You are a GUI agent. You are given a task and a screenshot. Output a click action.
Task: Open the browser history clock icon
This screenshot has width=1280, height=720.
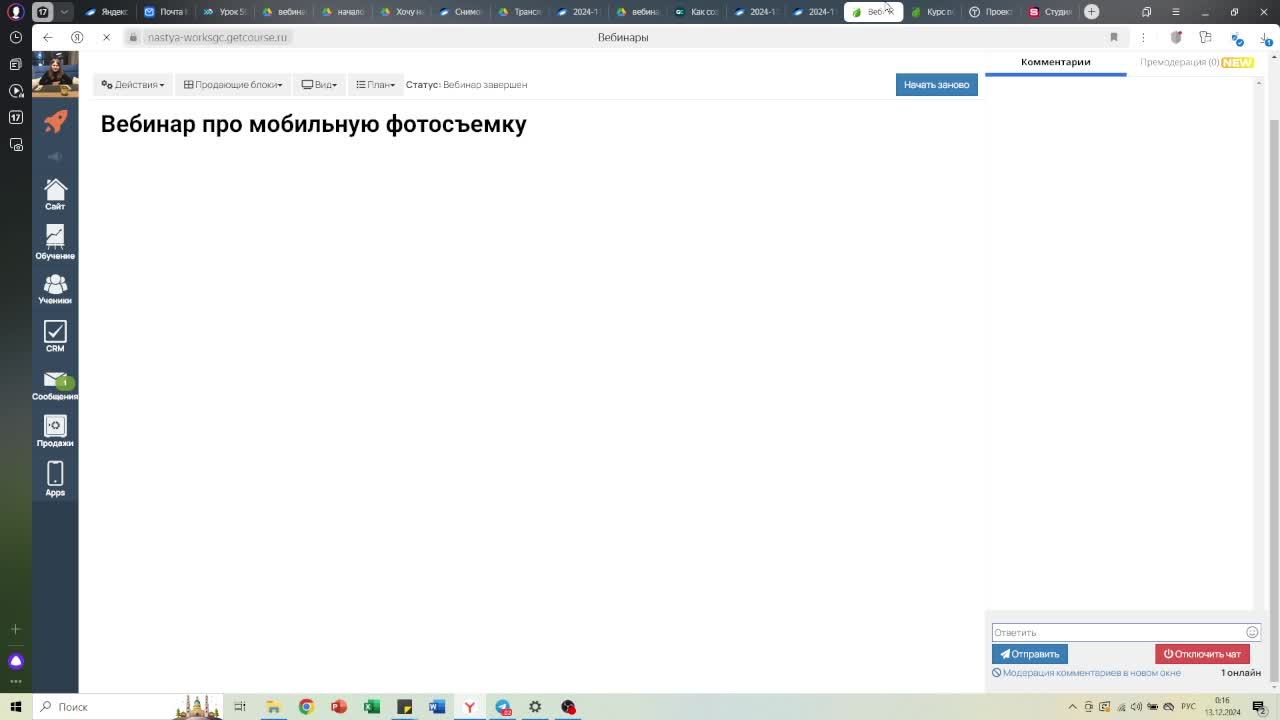pyautogui.click(x=15, y=37)
